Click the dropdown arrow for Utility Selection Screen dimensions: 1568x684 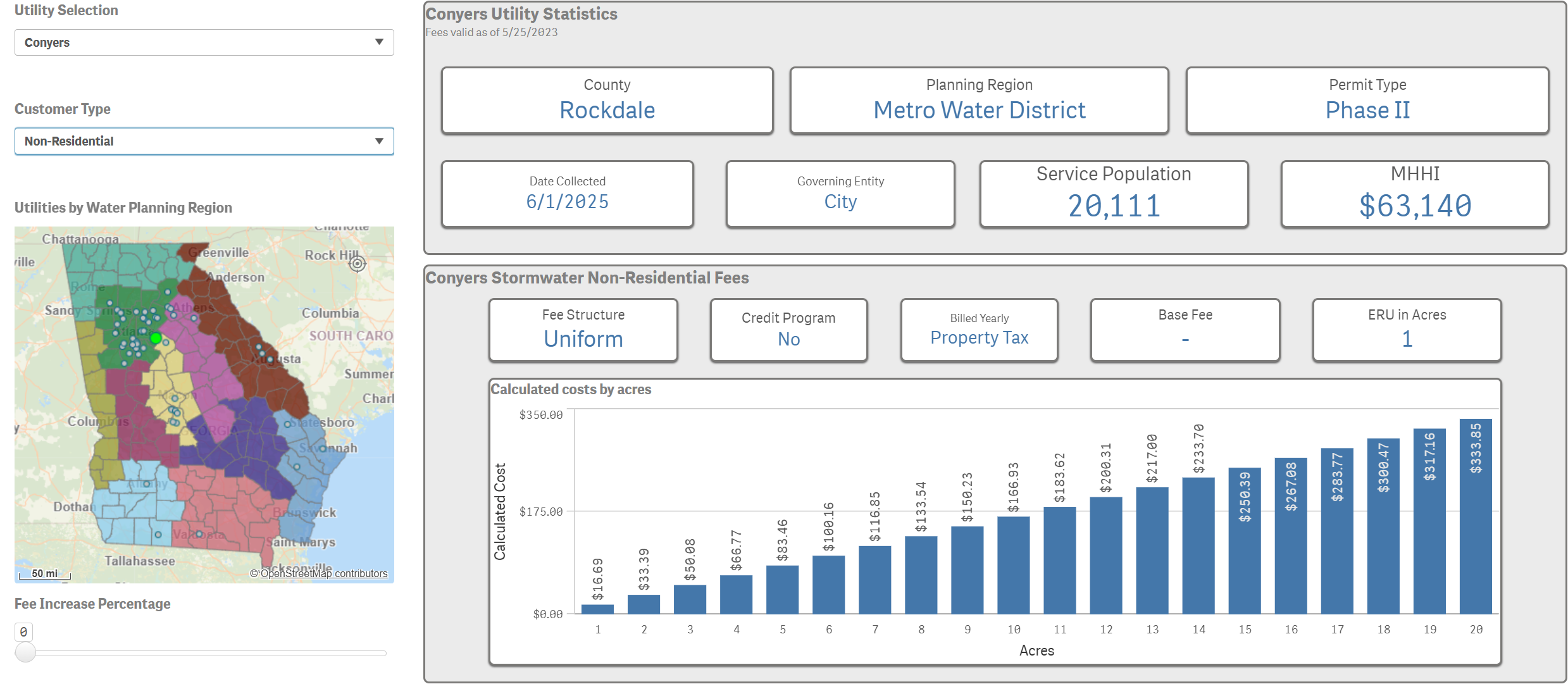tap(379, 42)
